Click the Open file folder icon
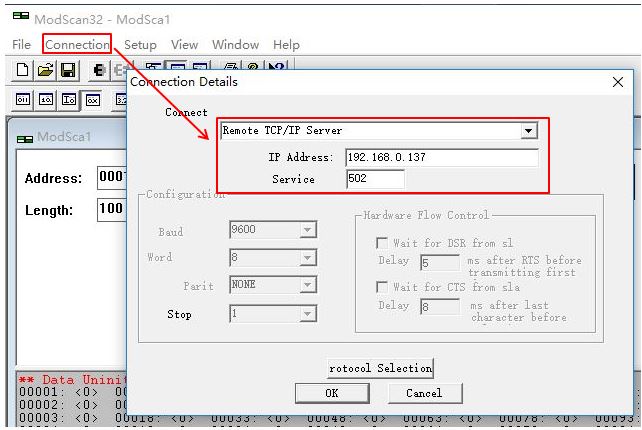The image size is (642, 430). (45, 70)
